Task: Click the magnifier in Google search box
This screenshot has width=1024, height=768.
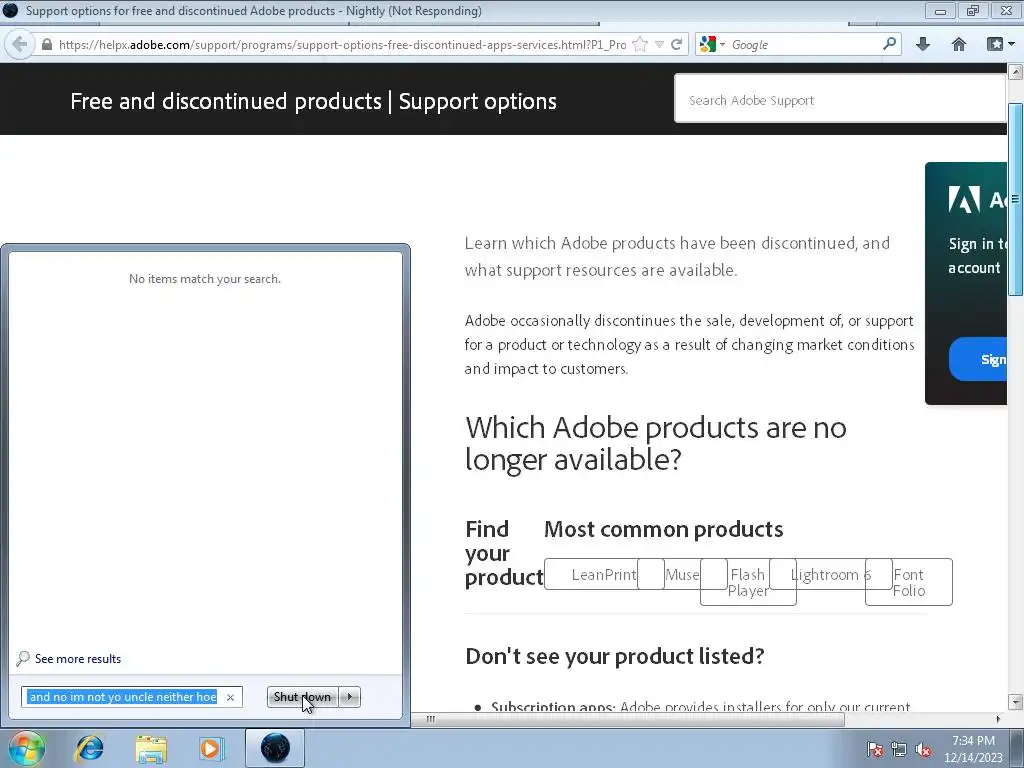Action: [x=889, y=44]
